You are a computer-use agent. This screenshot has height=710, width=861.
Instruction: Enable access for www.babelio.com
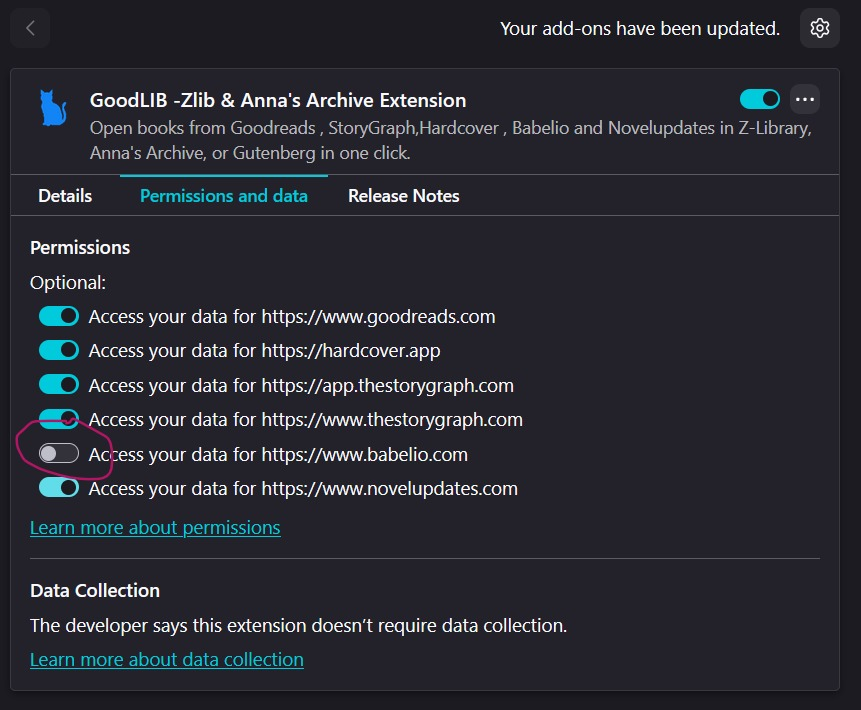pos(59,454)
